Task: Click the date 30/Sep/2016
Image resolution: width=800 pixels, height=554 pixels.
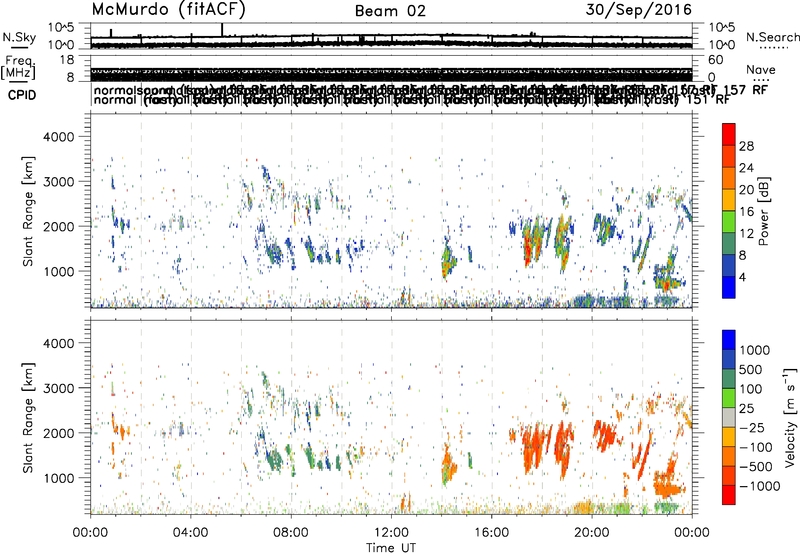Action: 638,10
